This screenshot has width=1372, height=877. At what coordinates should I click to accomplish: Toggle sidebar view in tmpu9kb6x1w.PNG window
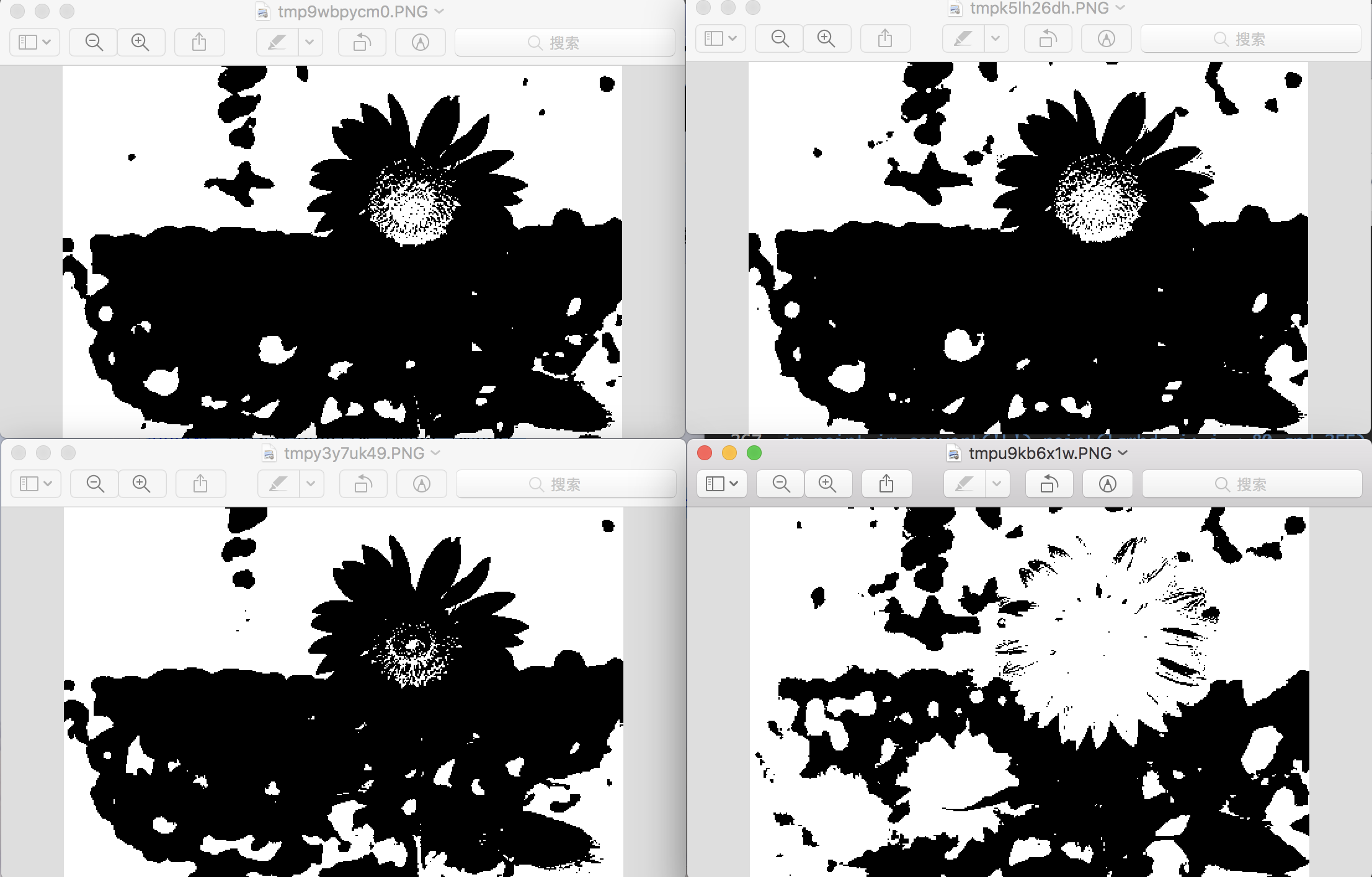[x=721, y=484]
